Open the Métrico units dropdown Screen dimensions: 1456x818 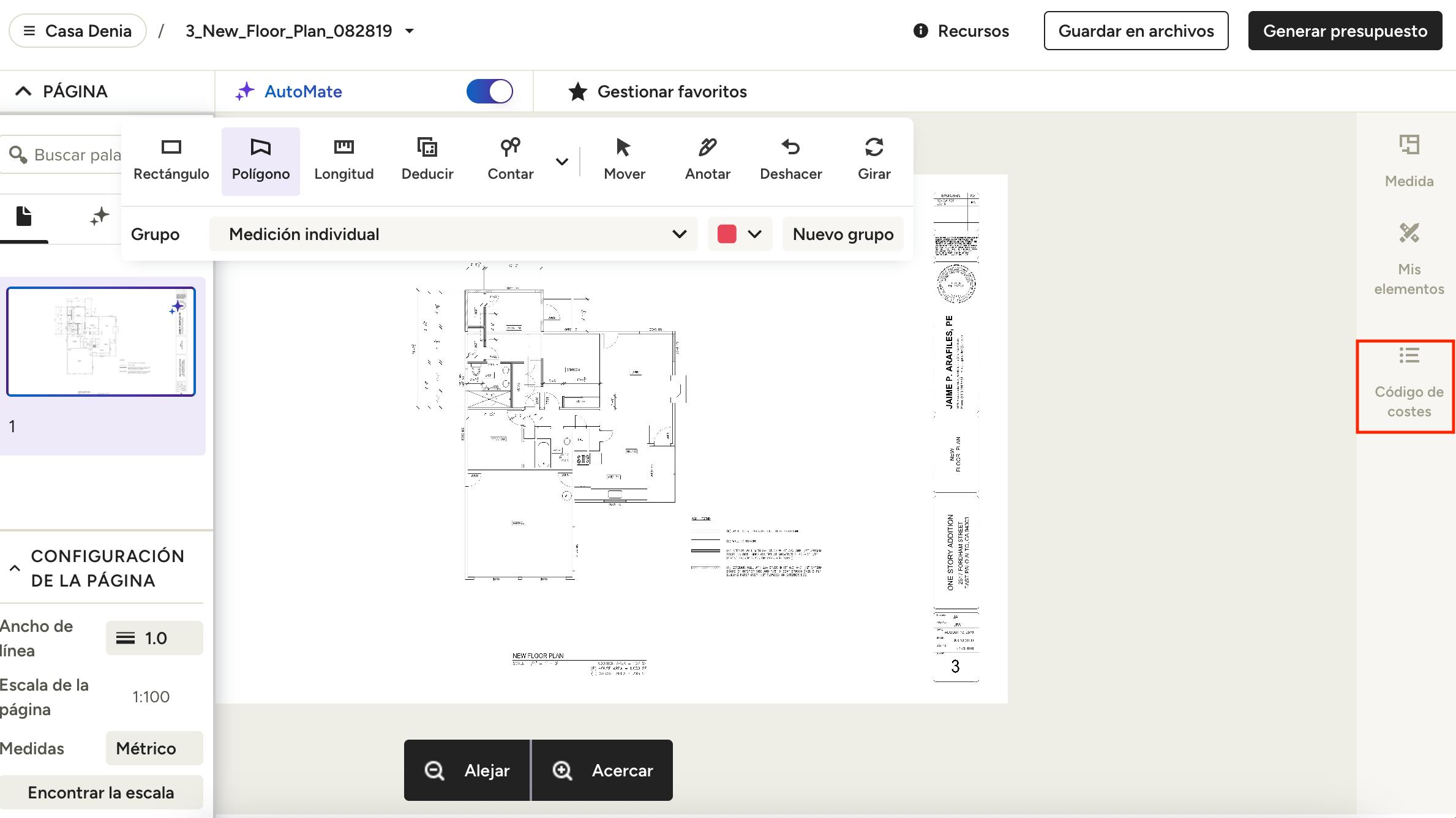click(154, 748)
